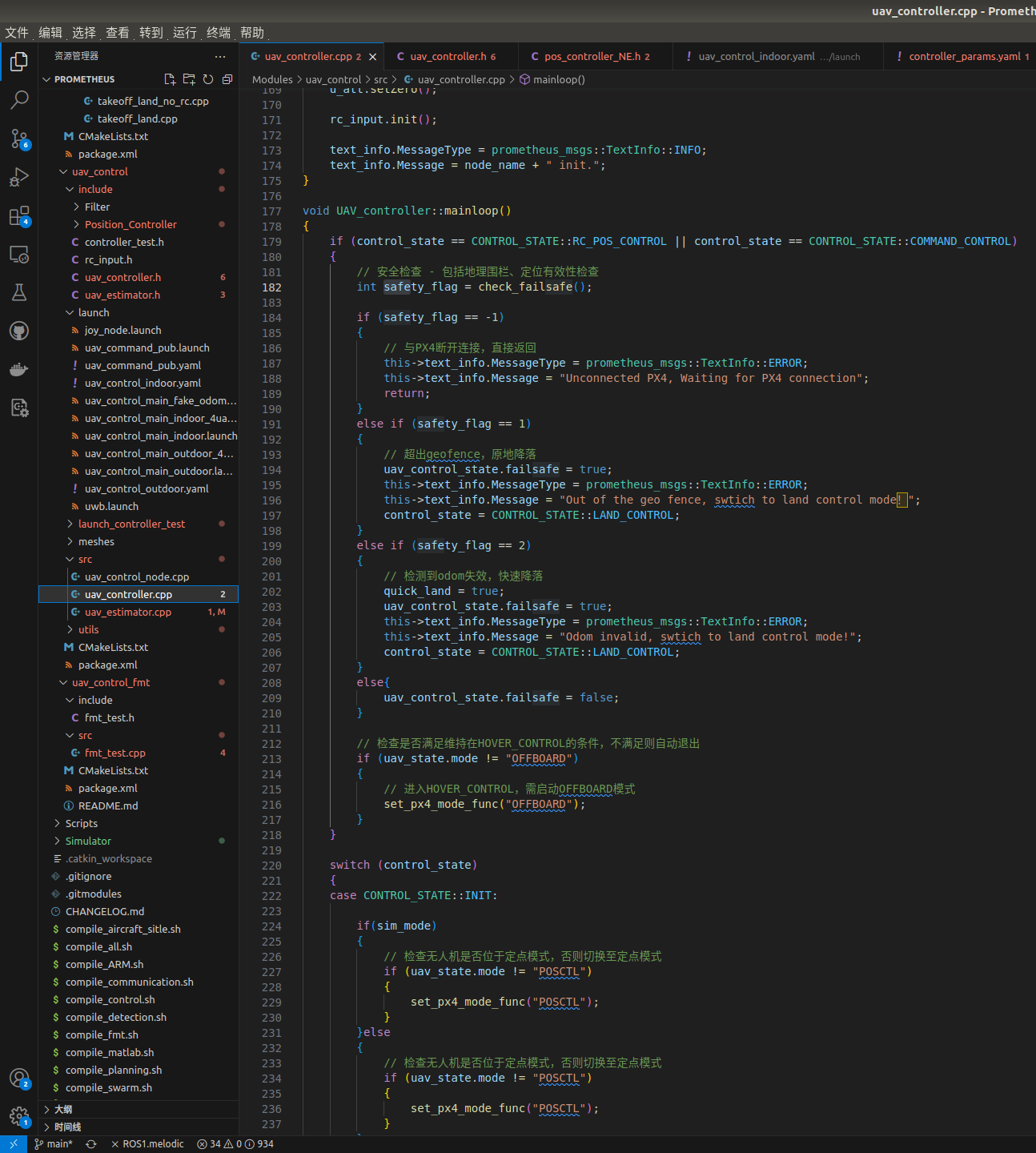Click line number 182 in gutter
Image resolution: width=1036 pixels, height=1153 pixels.
point(271,287)
